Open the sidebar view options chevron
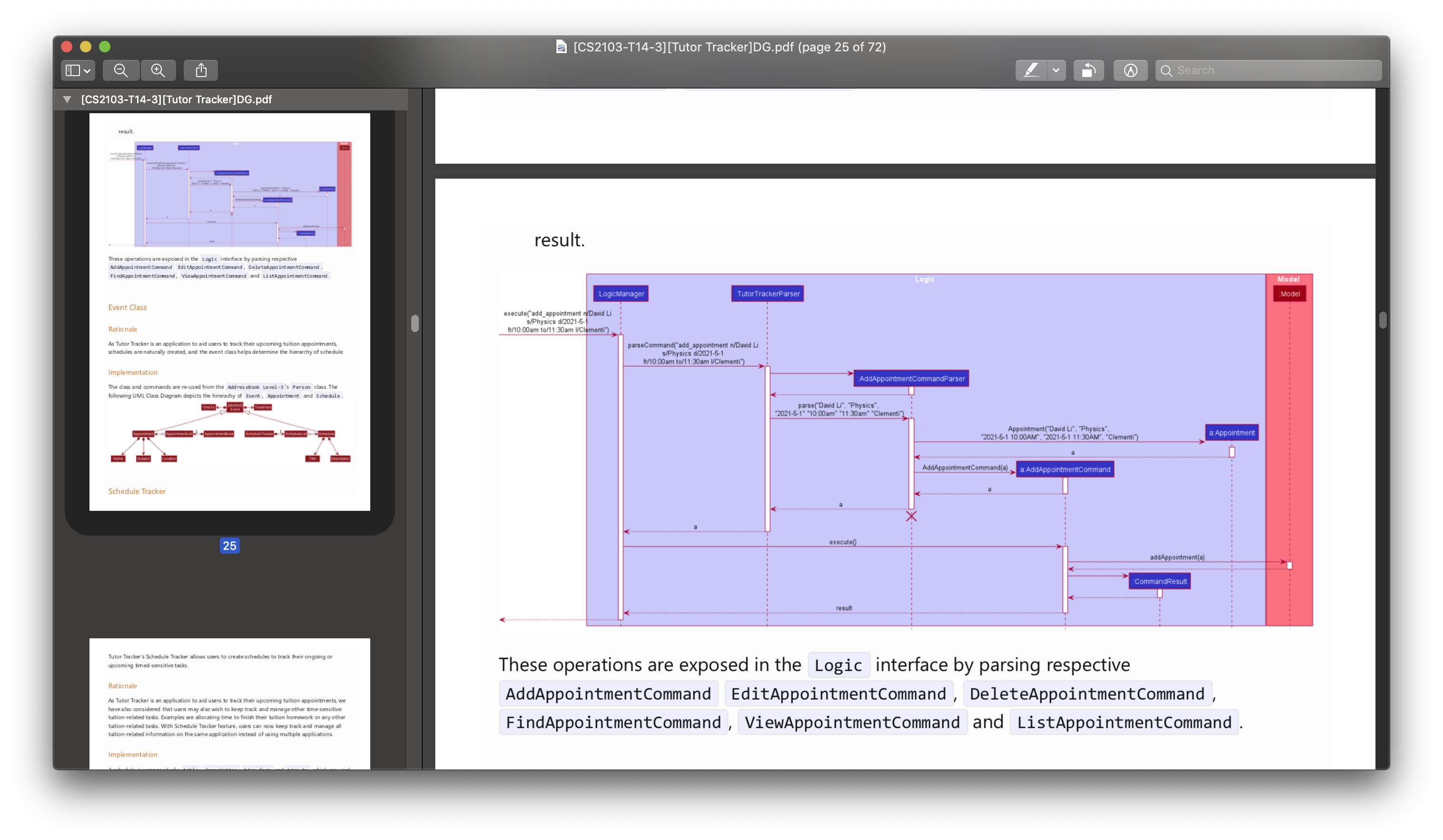The image size is (1443, 840). click(87, 71)
